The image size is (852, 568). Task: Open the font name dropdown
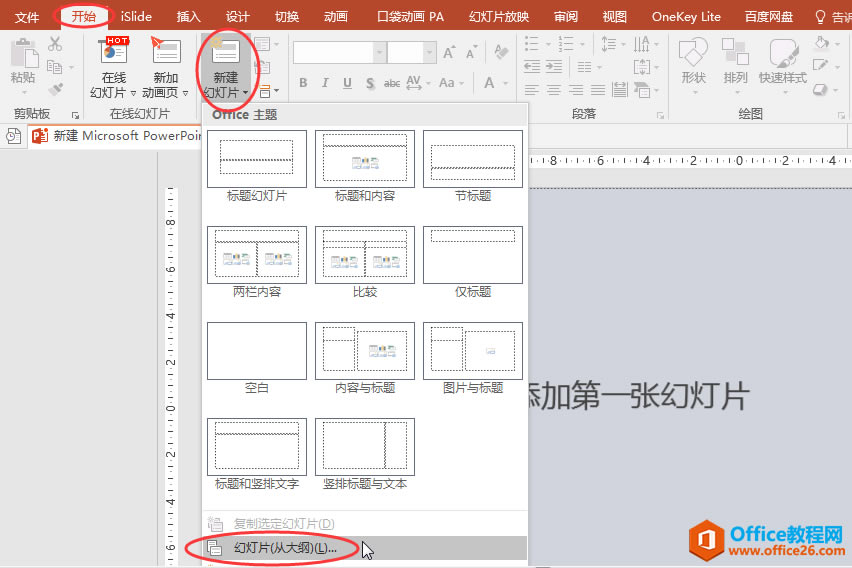tap(380, 53)
